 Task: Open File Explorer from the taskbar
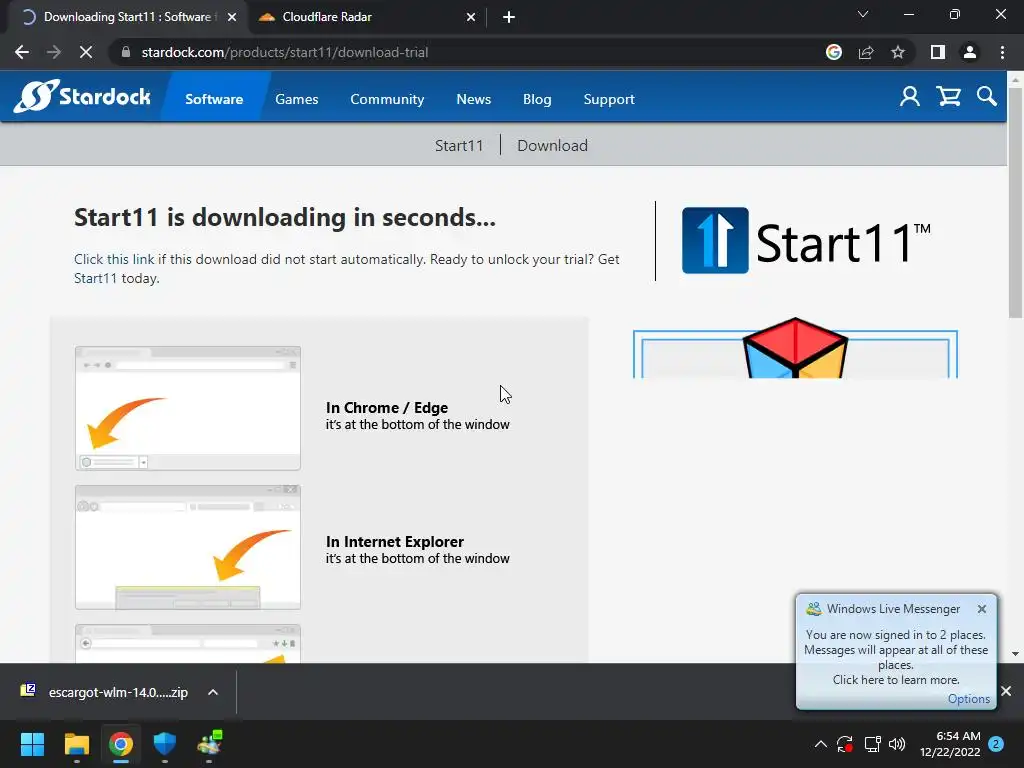click(76, 744)
